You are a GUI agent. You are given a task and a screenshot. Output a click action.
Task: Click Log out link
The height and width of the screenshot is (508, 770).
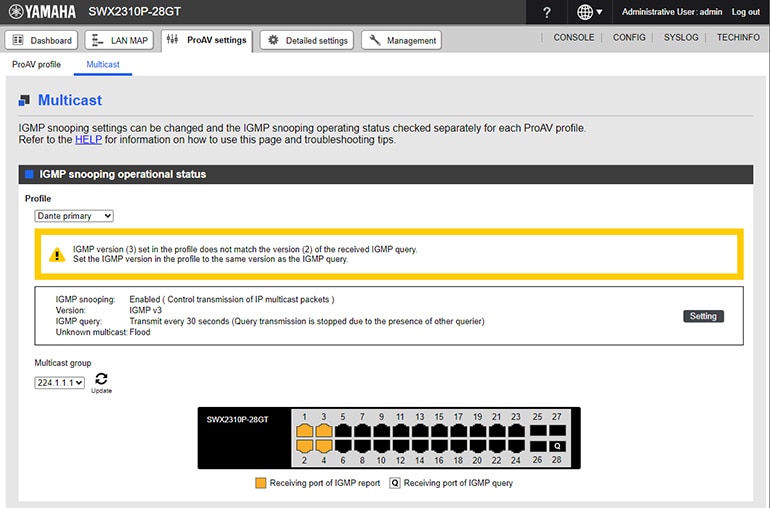[x=746, y=12]
